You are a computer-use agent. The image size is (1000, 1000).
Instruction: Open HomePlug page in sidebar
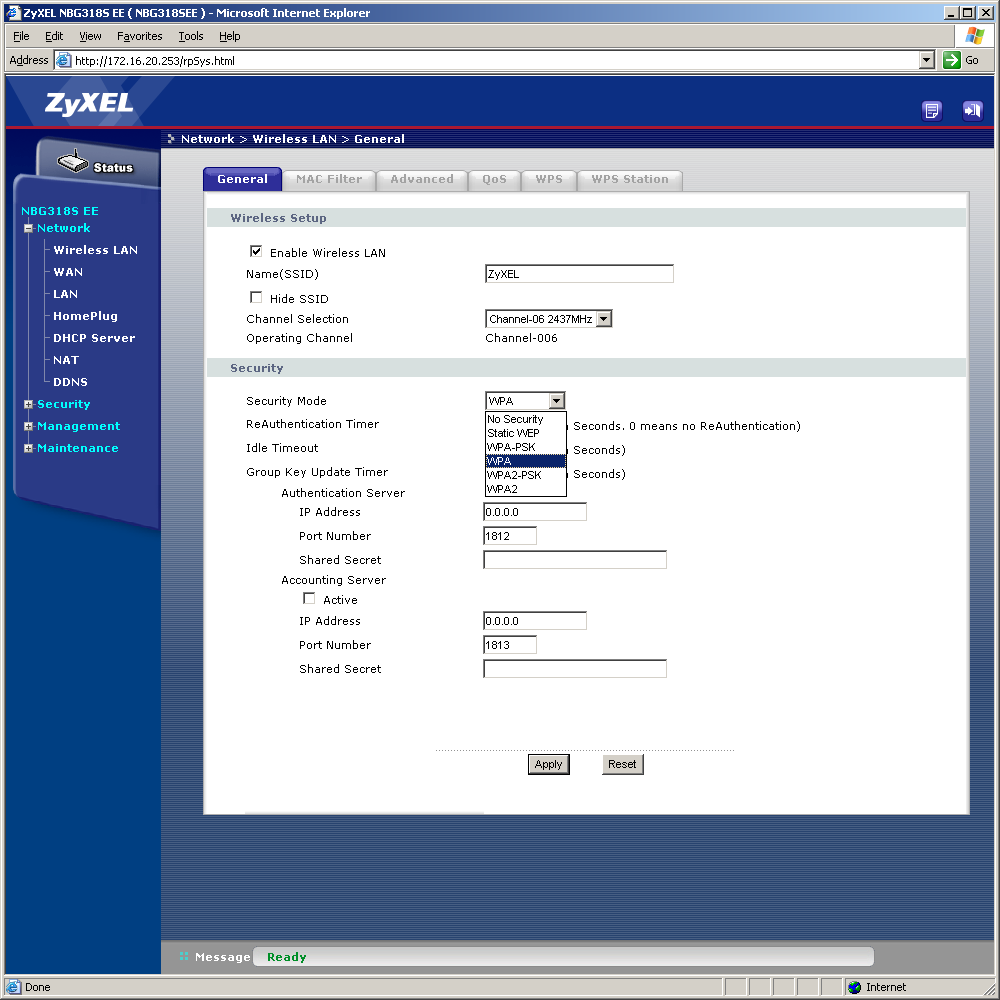[85, 316]
